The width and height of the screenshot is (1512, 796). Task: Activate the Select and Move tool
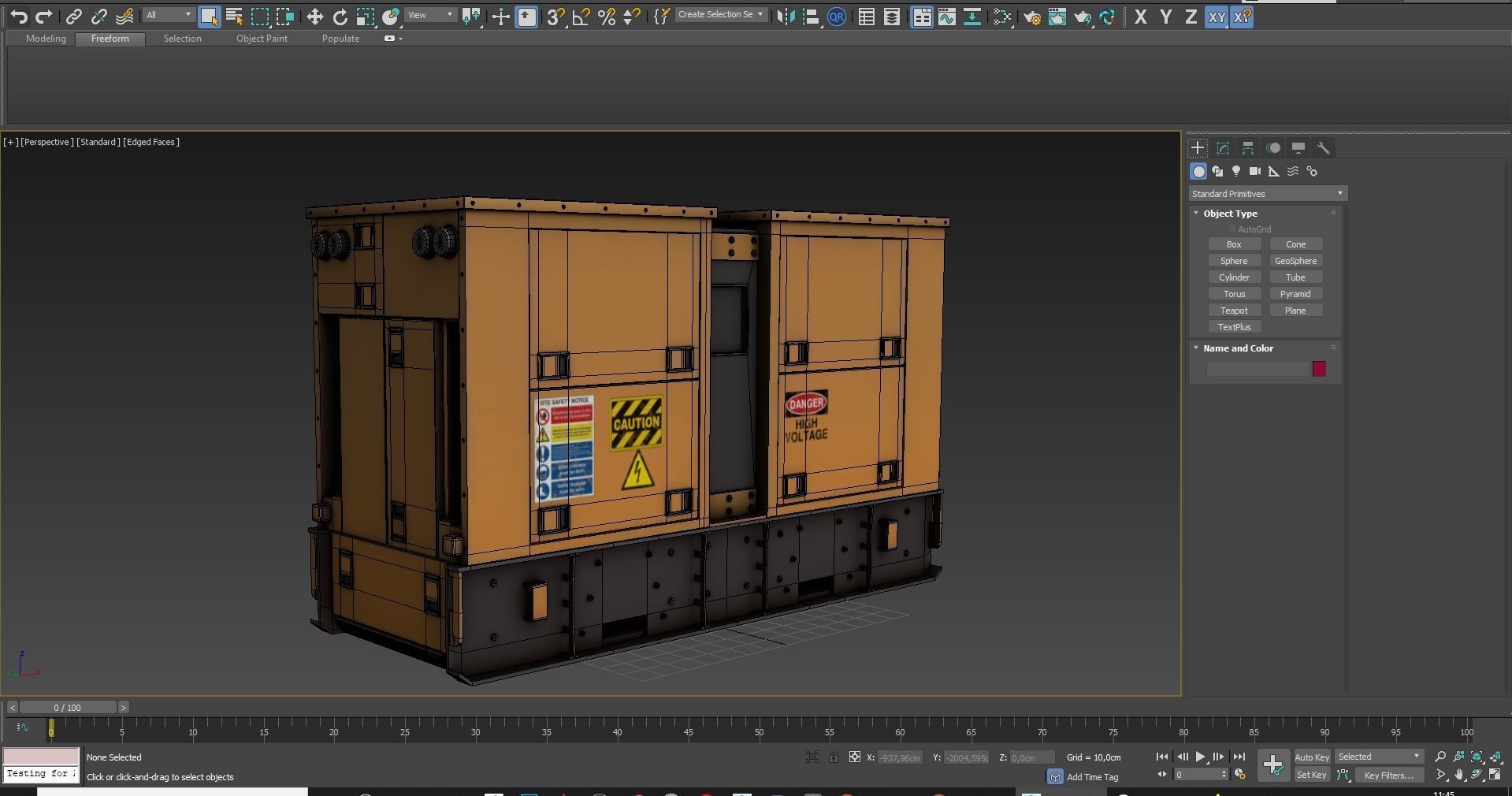[314, 17]
